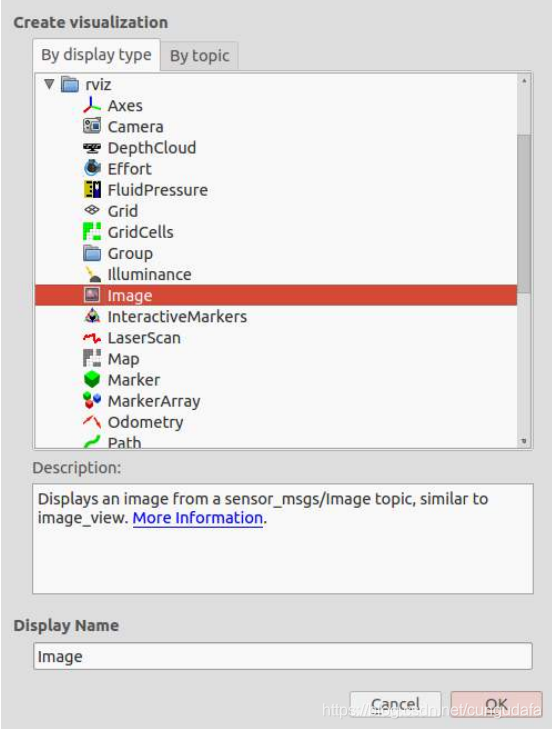Viewport: 552px width, 729px height.
Task: Choose the LaserScan row label
Action: [x=144, y=338]
